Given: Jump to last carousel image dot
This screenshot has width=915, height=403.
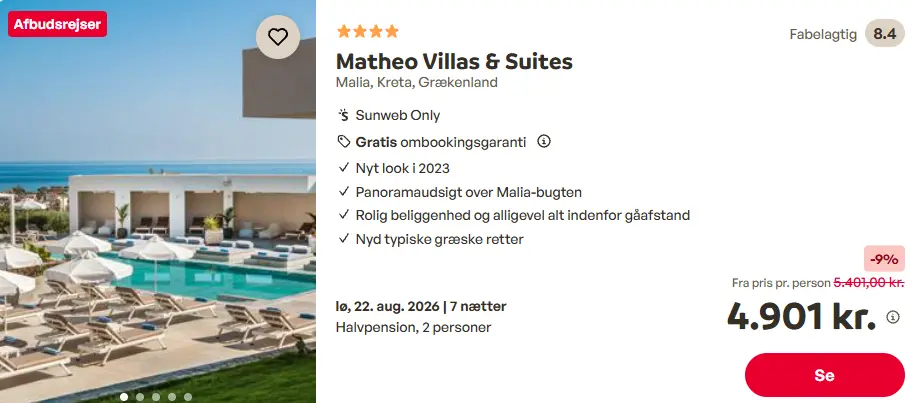Looking at the screenshot, I should pos(188,397).
